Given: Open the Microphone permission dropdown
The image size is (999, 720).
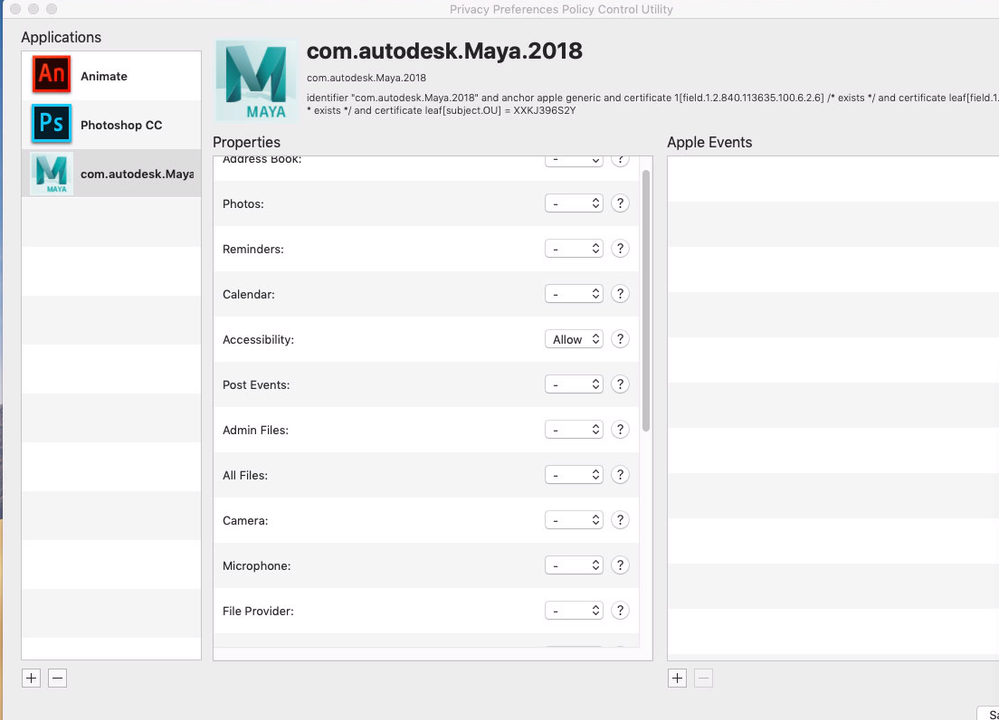Looking at the screenshot, I should [x=574, y=565].
